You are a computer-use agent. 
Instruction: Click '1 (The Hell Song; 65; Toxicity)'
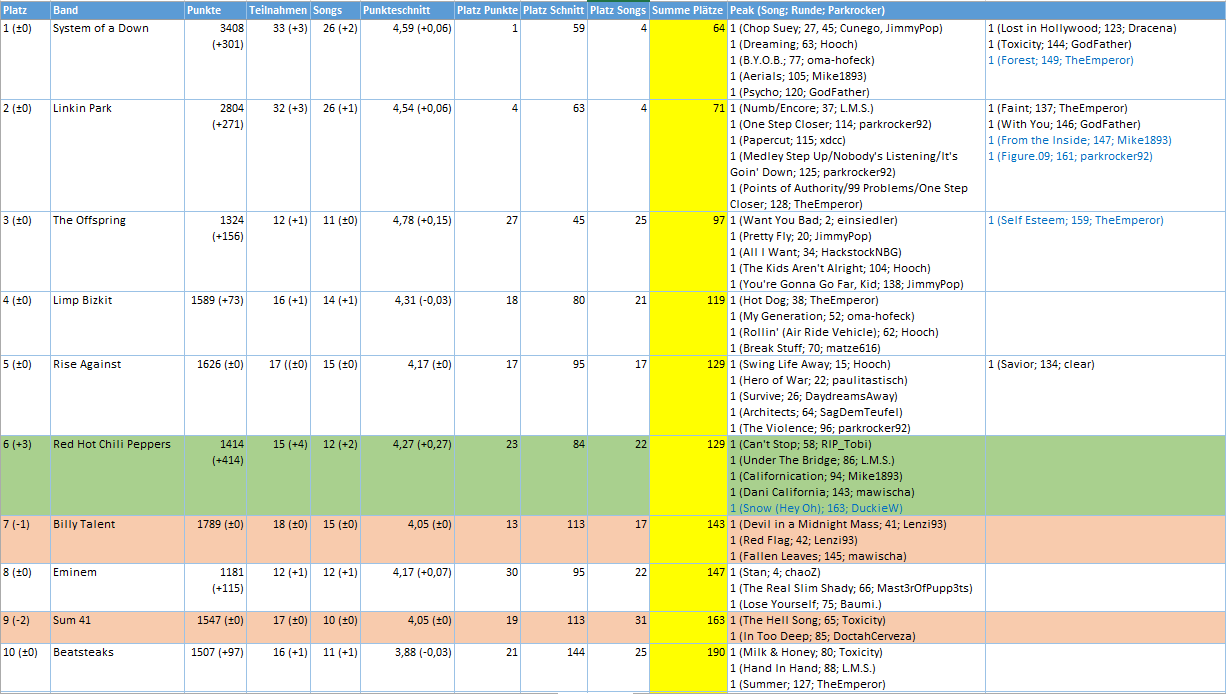[806, 620]
